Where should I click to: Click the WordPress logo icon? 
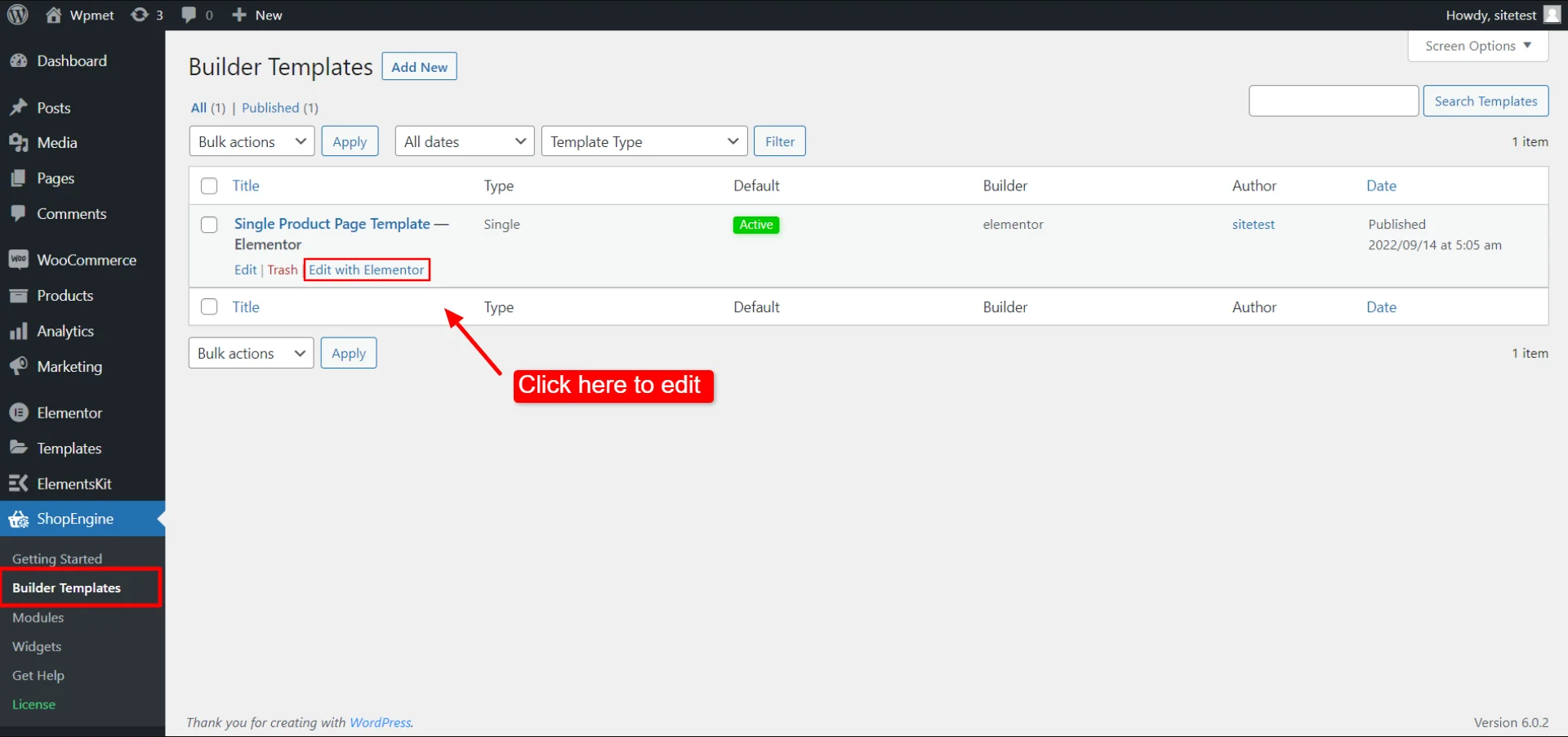click(x=18, y=15)
